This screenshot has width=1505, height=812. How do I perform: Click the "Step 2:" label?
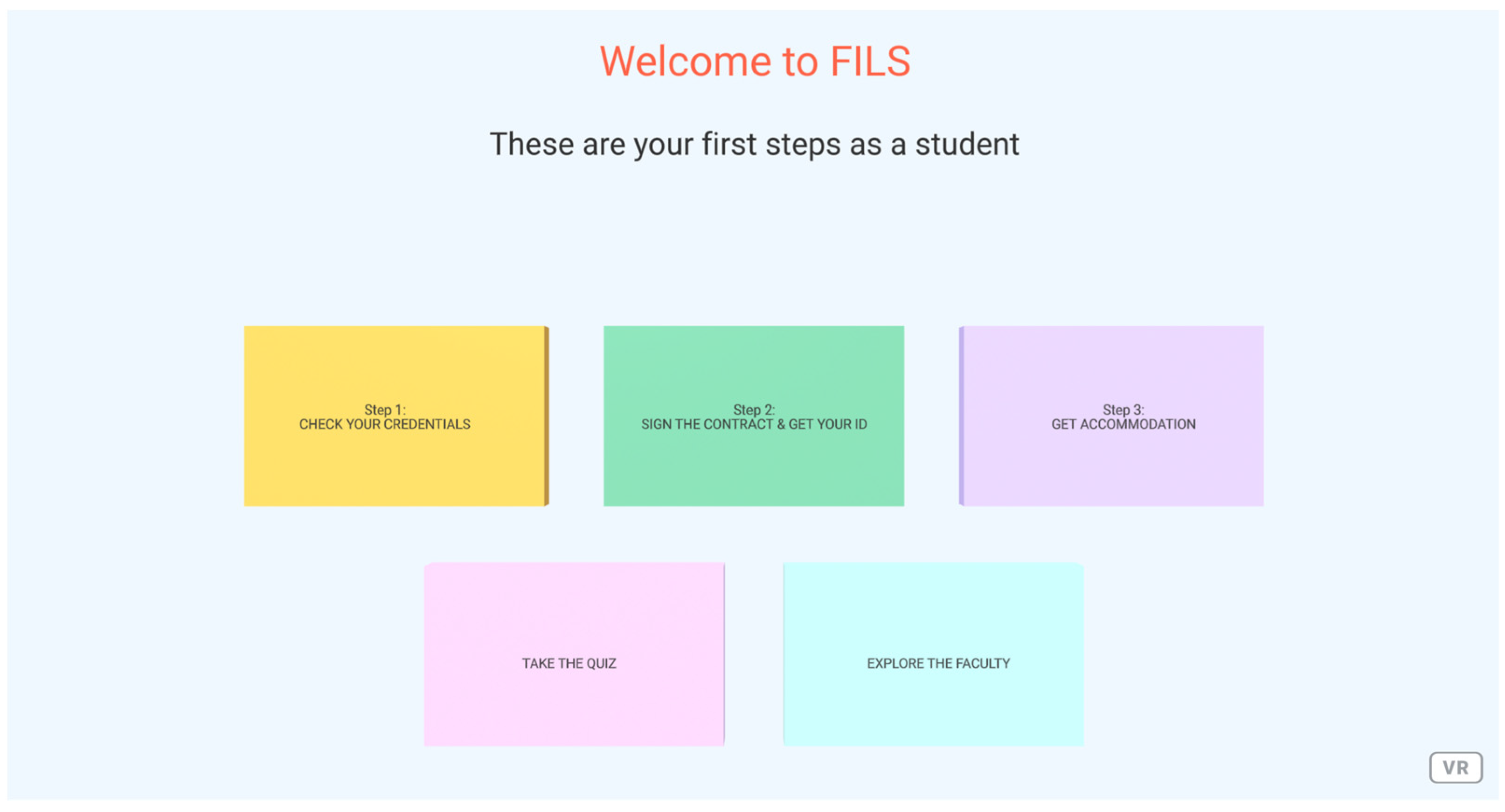754,409
